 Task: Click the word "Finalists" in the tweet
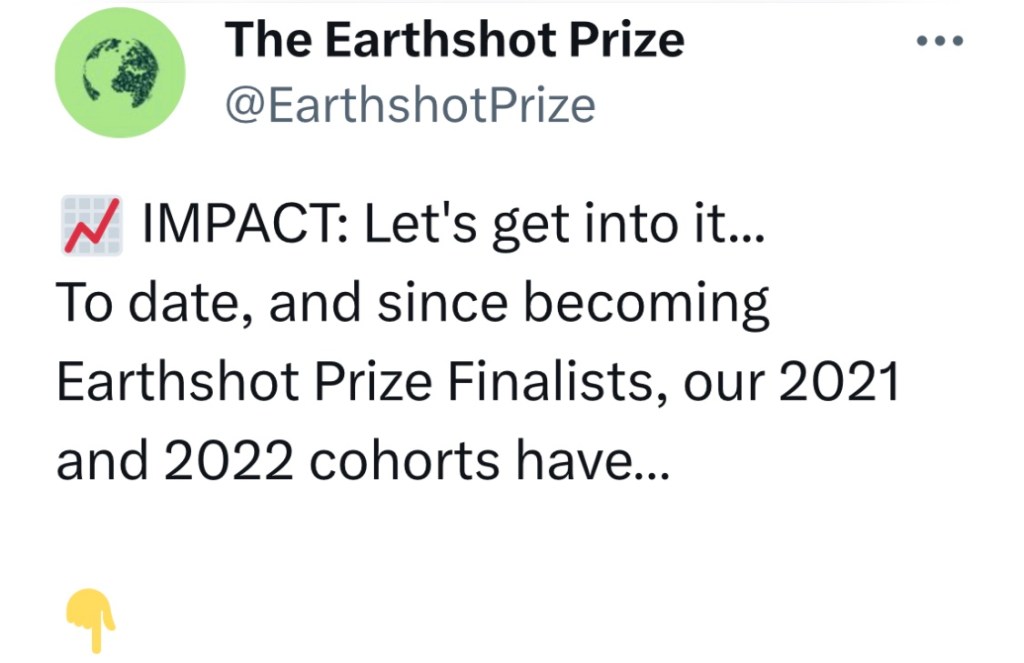click(562, 381)
